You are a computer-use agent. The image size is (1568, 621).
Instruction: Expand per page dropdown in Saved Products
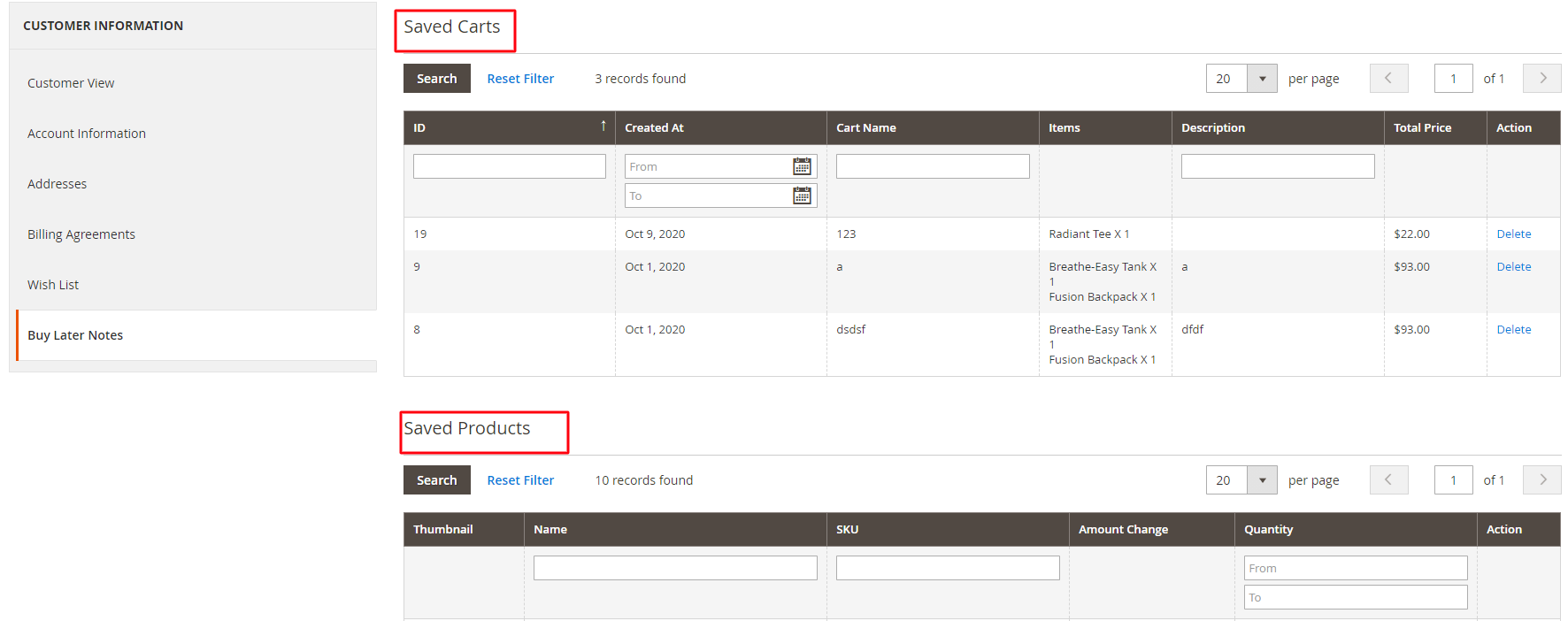1262,480
